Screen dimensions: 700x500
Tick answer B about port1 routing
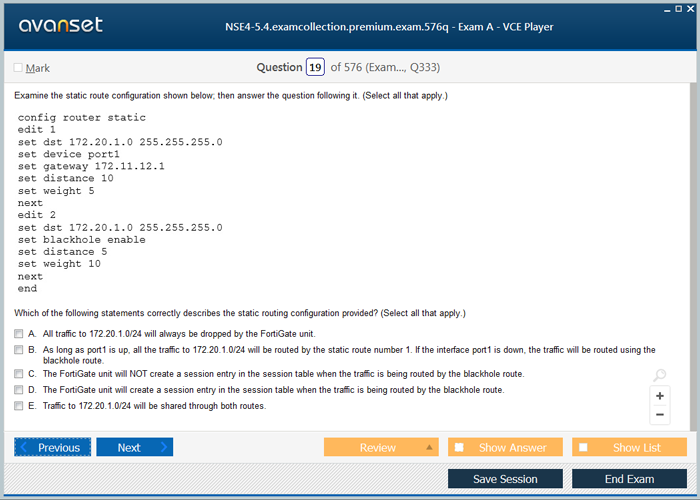coord(18,350)
